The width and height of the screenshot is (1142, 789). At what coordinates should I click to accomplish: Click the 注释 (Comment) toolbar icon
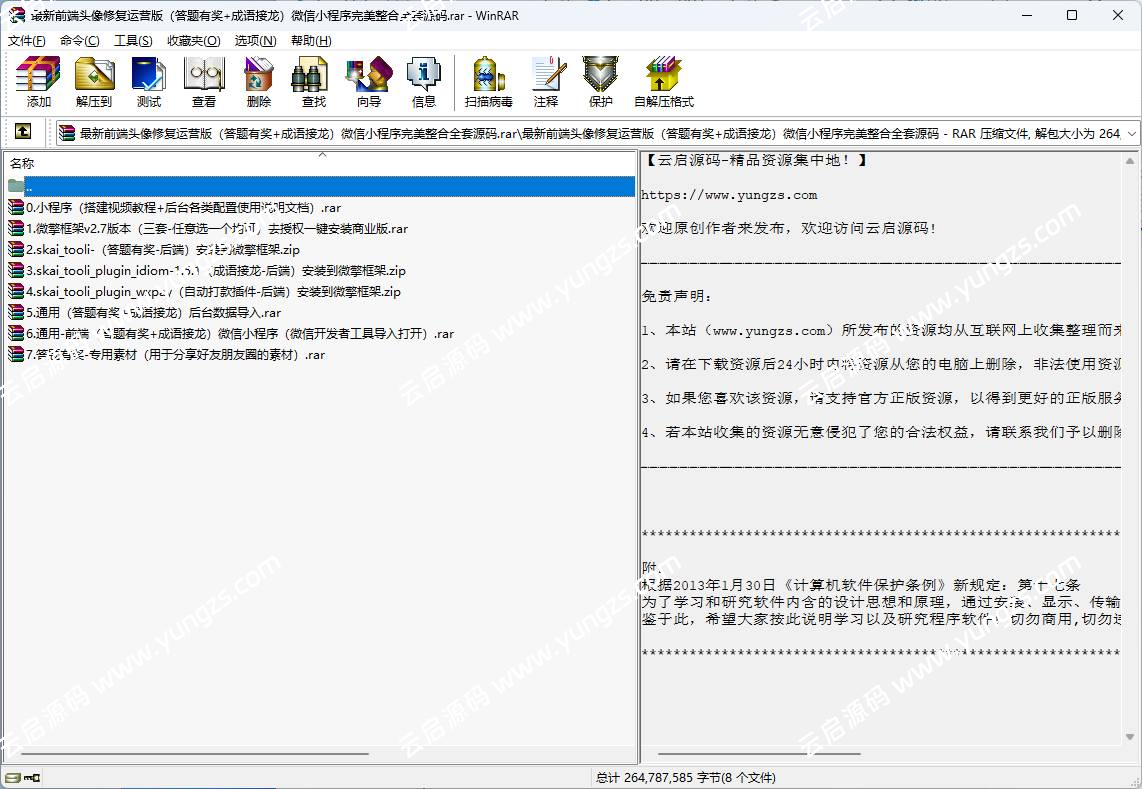(547, 80)
